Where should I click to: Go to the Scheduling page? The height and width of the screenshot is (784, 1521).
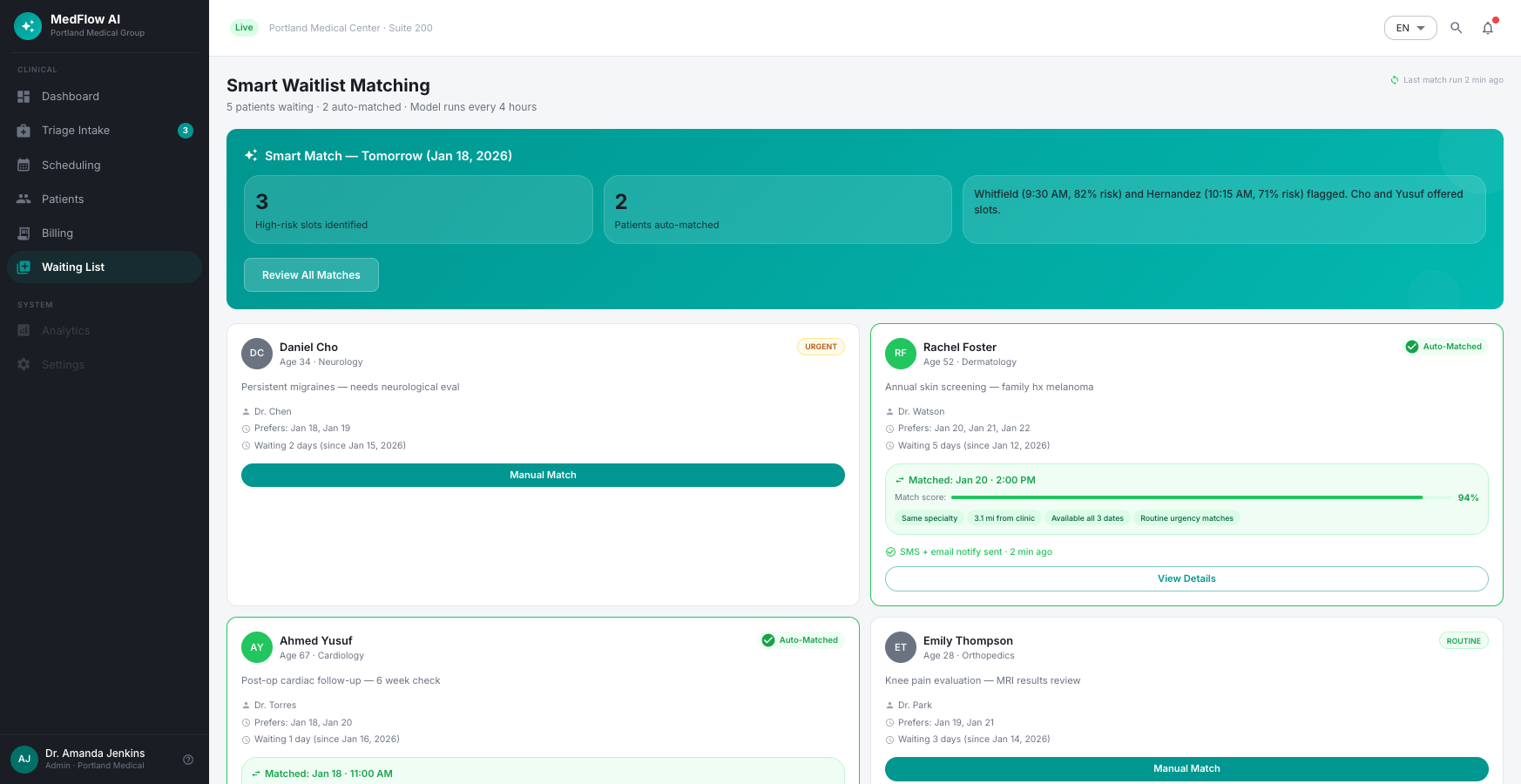pos(105,165)
